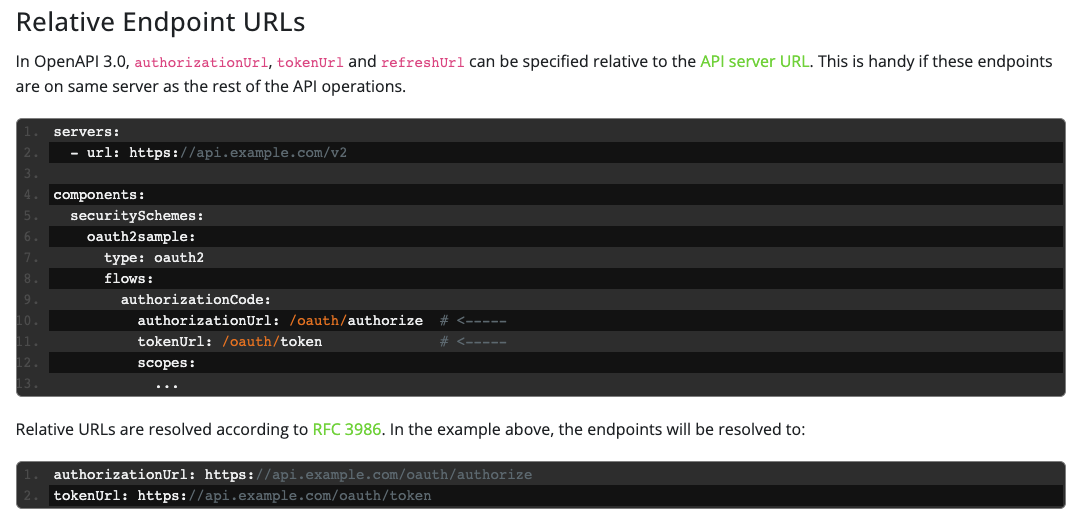Open the API server URL link
Viewport: 1079px width, 528px height.
coord(754,61)
